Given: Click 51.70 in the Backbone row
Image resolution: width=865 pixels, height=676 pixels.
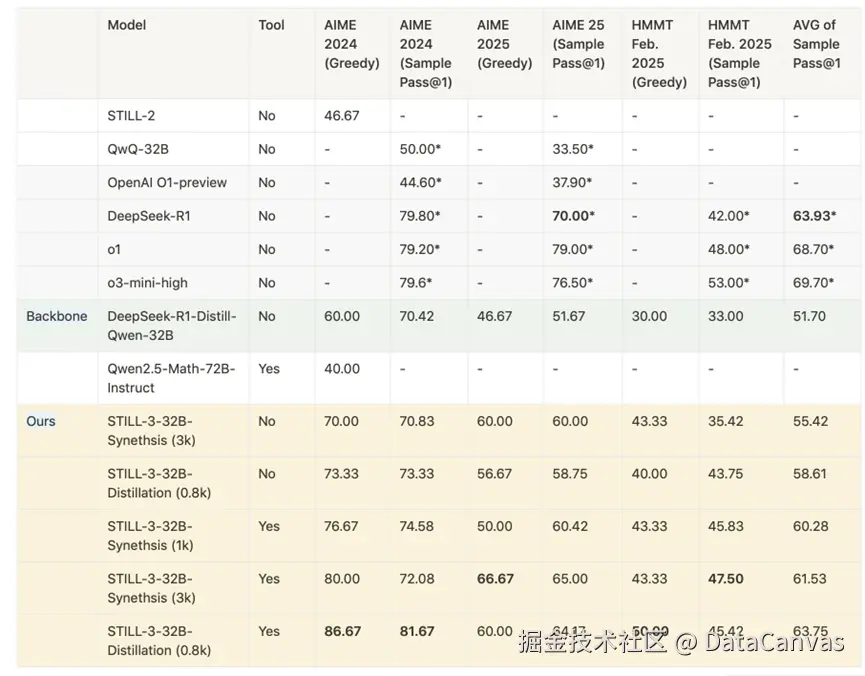Looking at the screenshot, I should [809, 316].
